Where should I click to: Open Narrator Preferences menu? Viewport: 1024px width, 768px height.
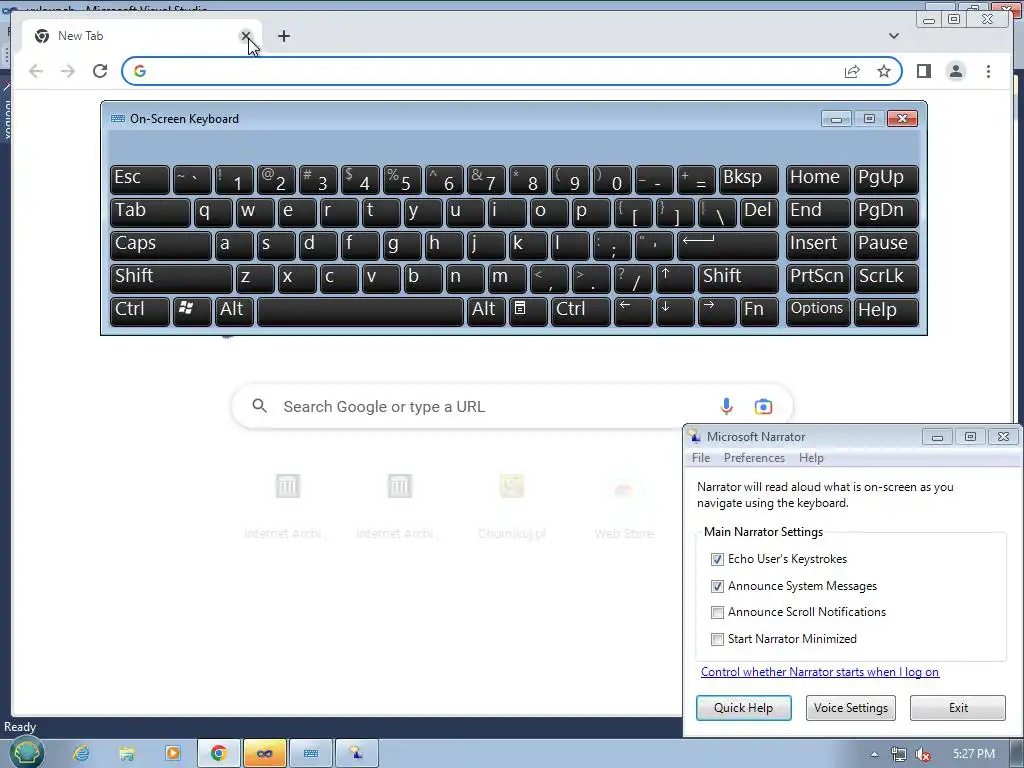(754, 458)
